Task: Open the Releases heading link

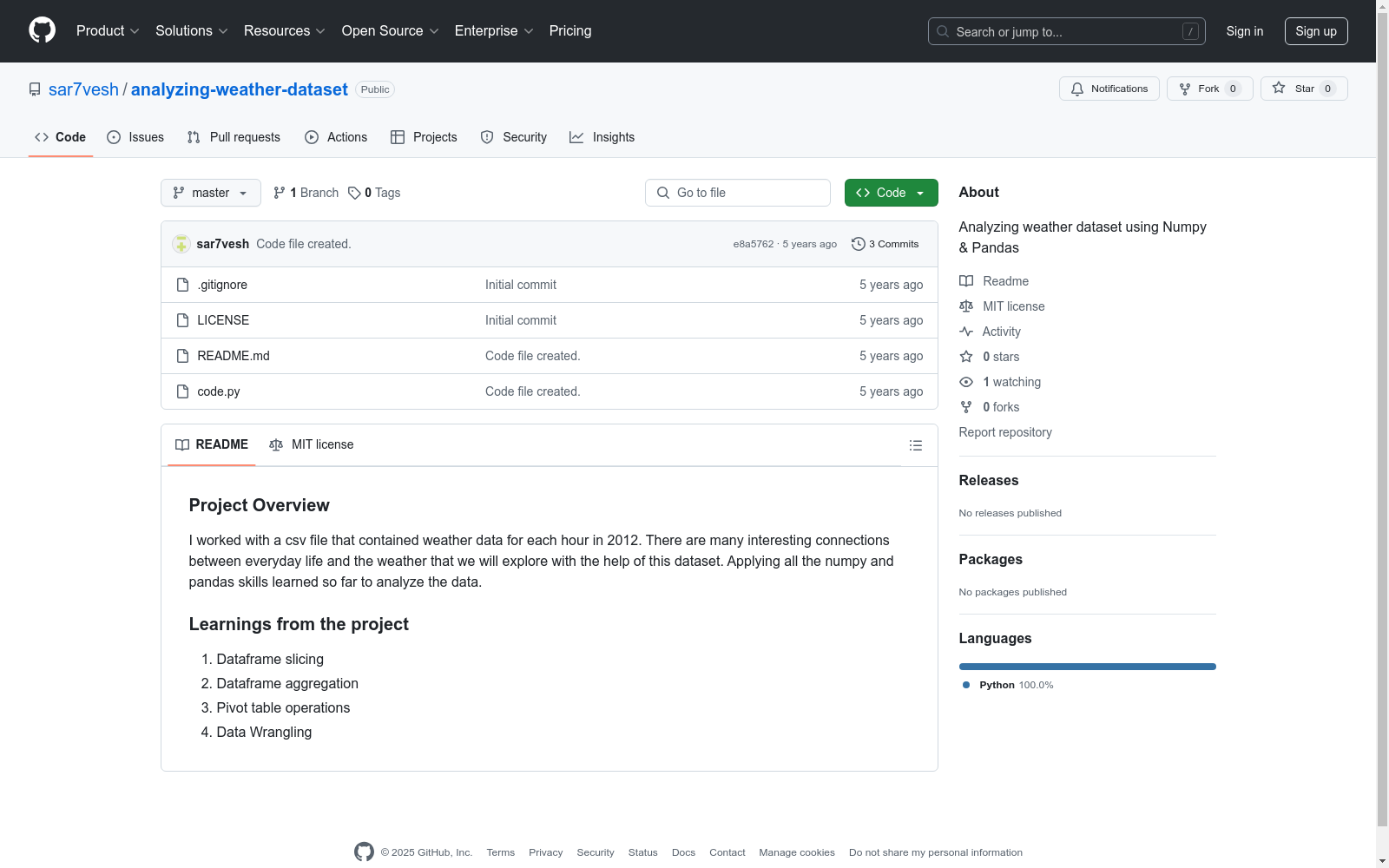Action: [989, 480]
